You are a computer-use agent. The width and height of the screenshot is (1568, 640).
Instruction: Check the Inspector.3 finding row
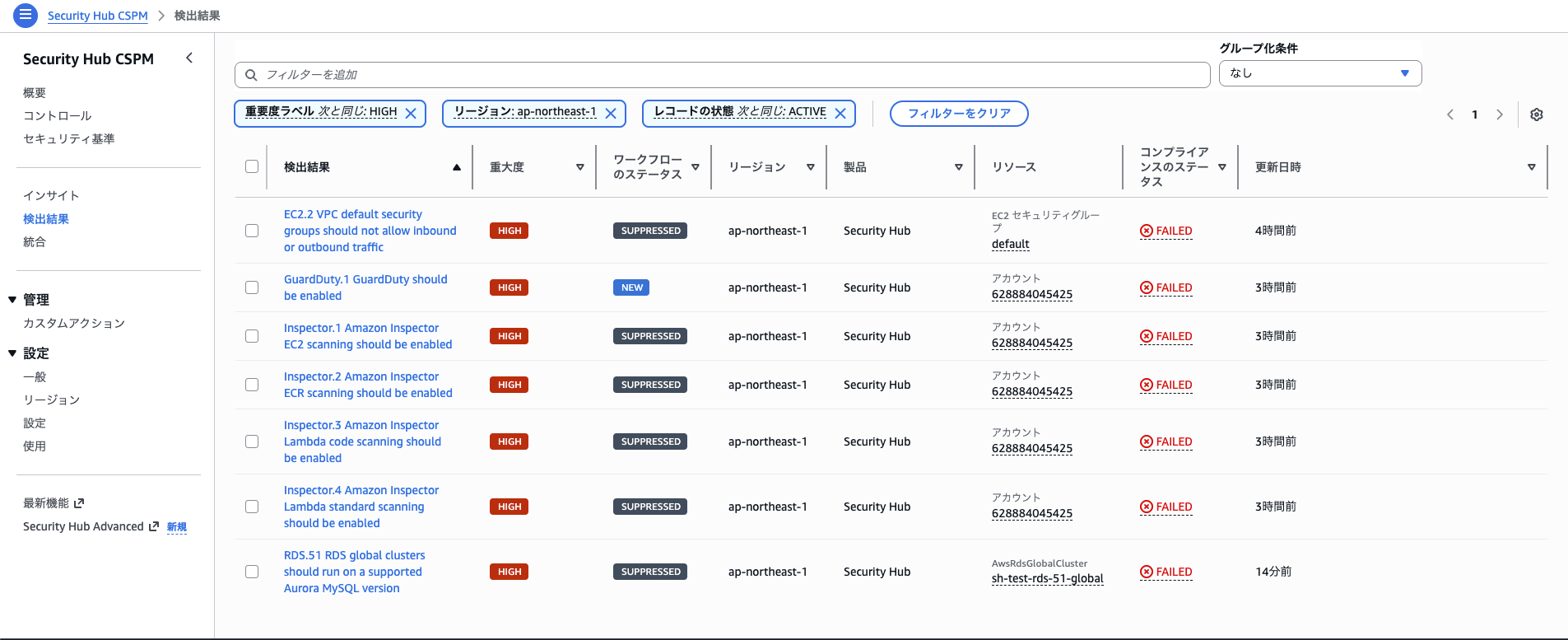252,441
